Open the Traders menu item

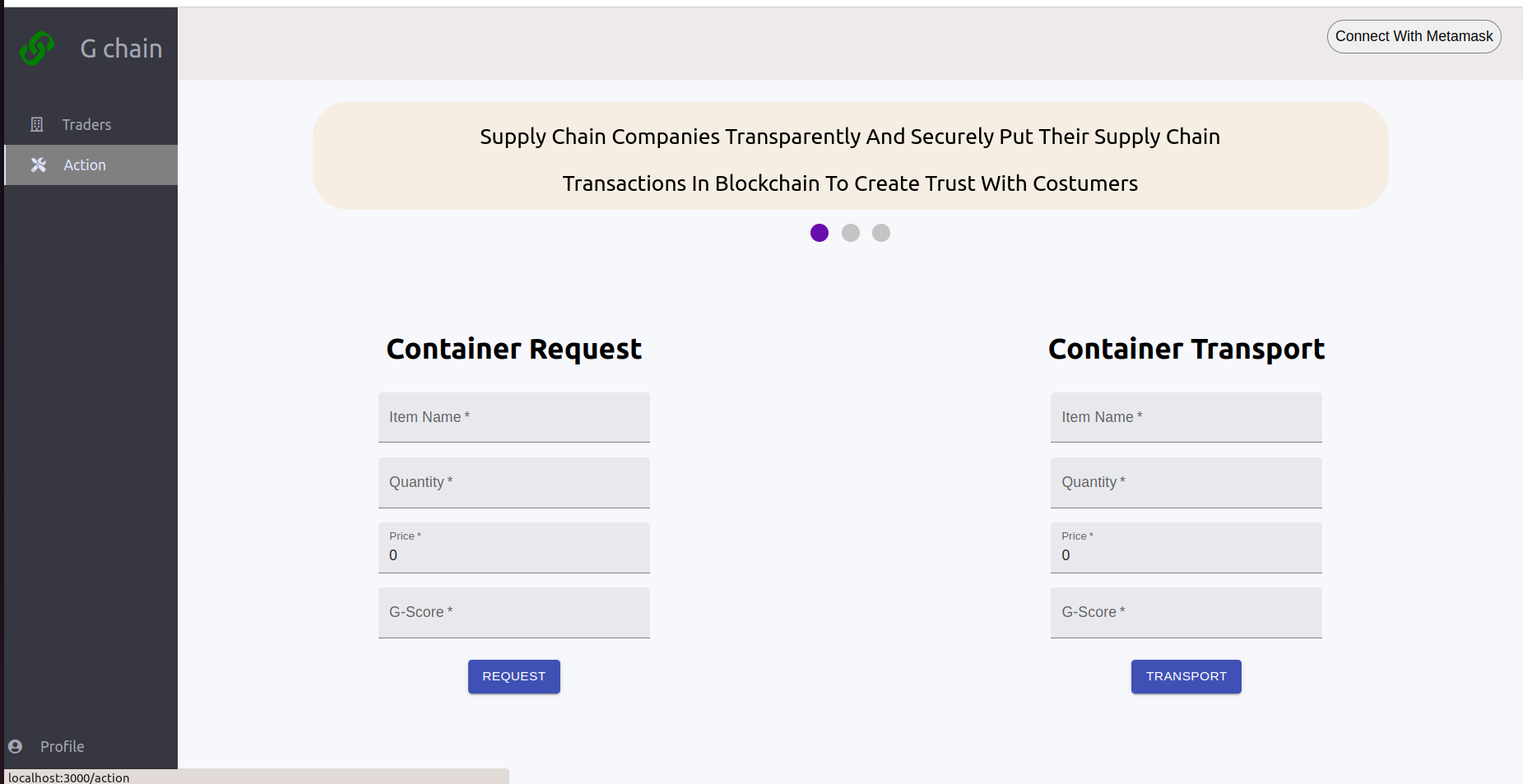[86, 124]
